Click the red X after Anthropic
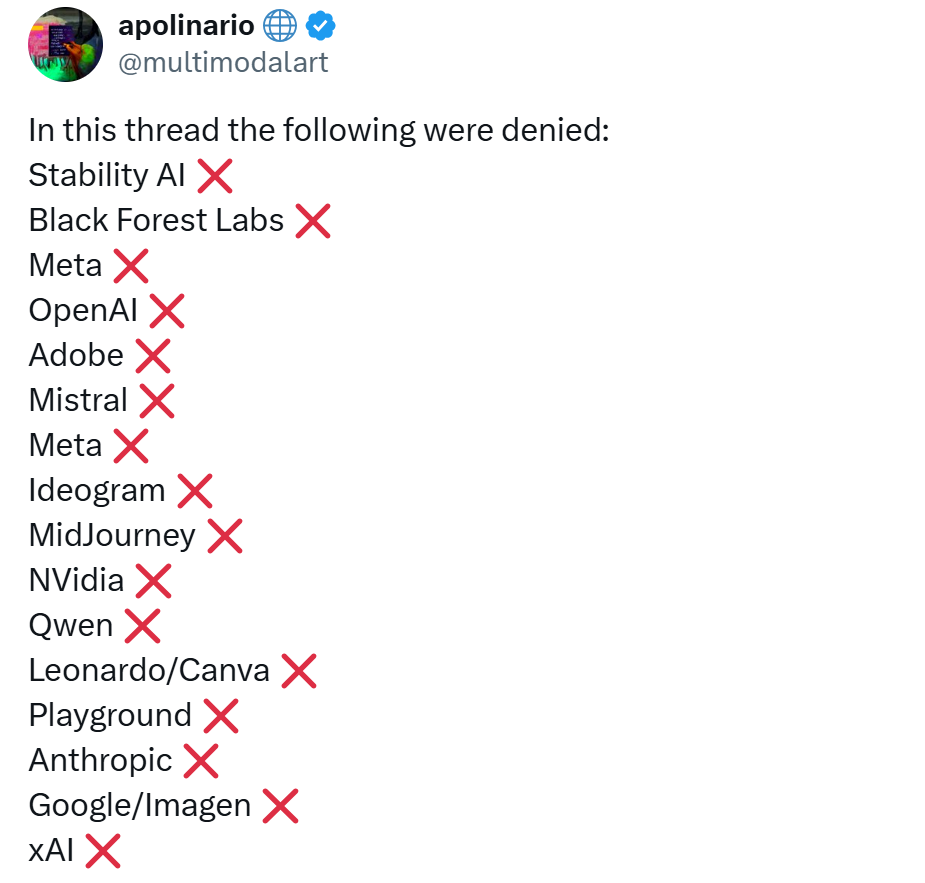925x883 pixels. click(x=200, y=761)
